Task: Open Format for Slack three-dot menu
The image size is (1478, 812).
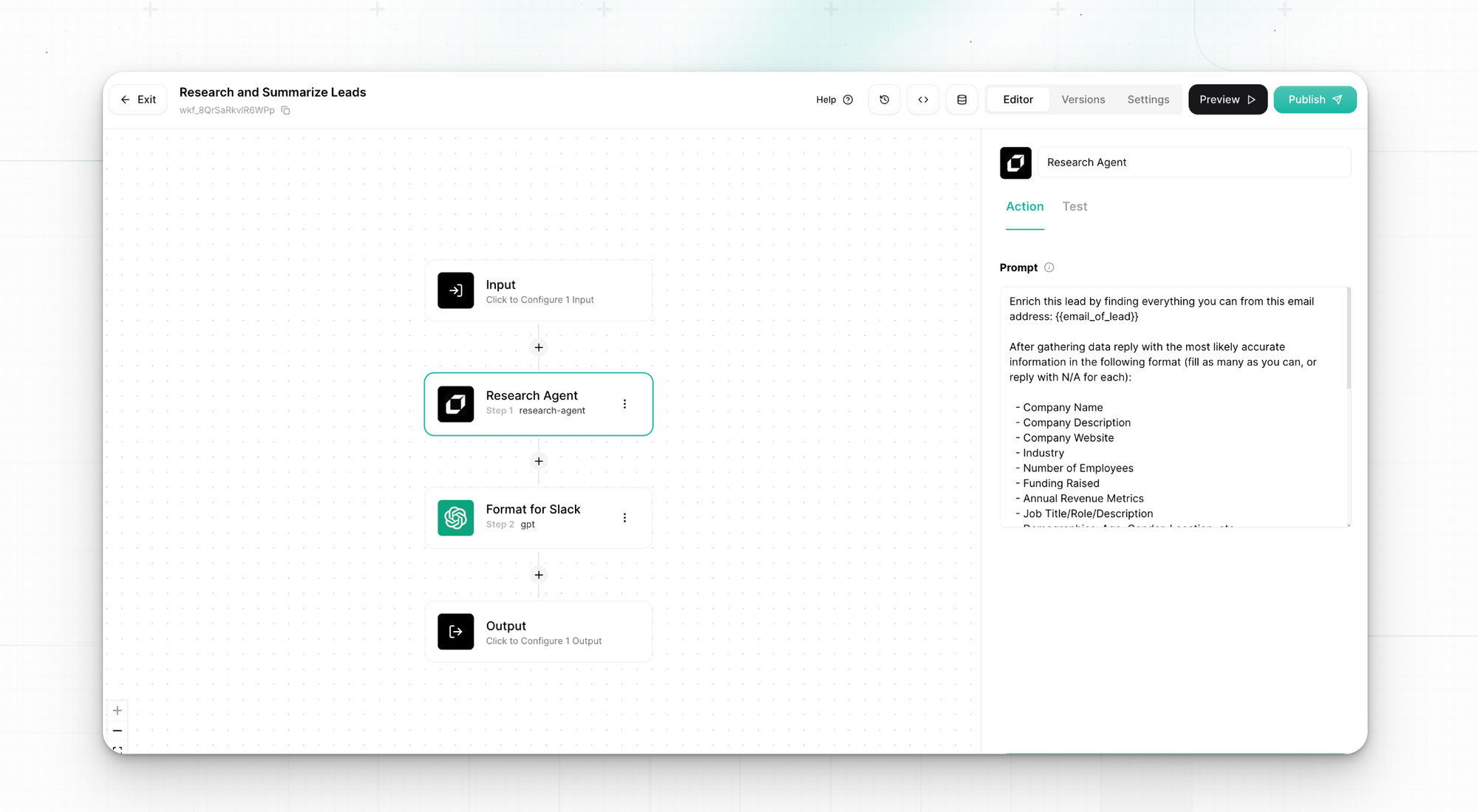Action: tap(624, 518)
